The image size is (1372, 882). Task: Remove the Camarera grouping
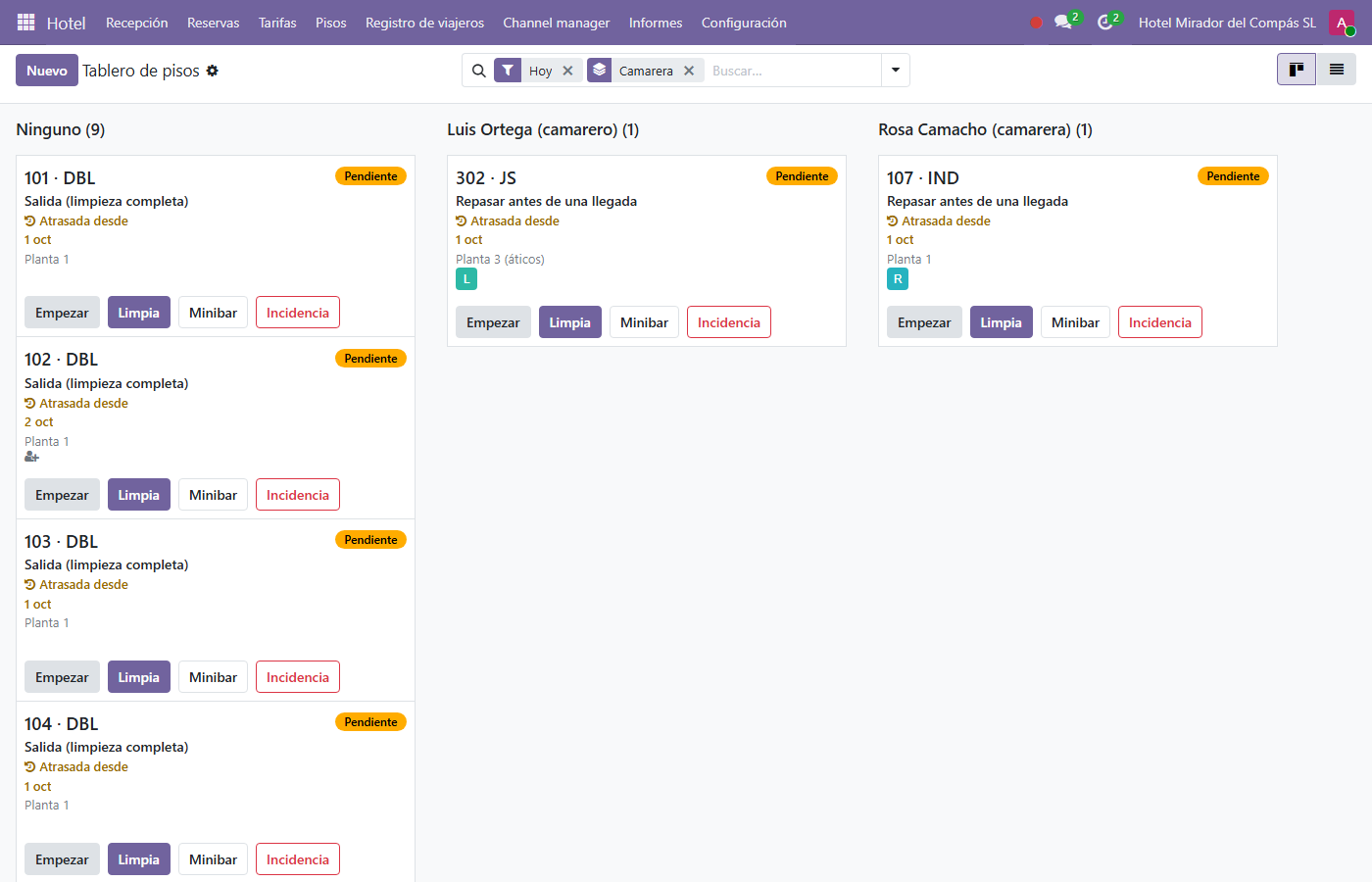pos(689,71)
